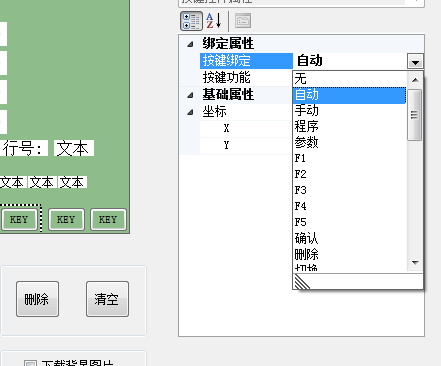Choose F4 from the dropdown list
The width and height of the screenshot is (441, 366).
point(350,206)
